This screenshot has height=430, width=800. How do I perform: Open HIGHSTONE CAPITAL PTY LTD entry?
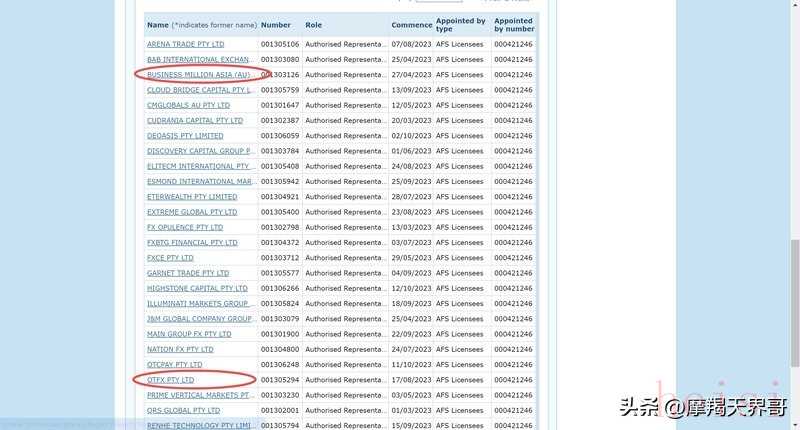(197, 288)
